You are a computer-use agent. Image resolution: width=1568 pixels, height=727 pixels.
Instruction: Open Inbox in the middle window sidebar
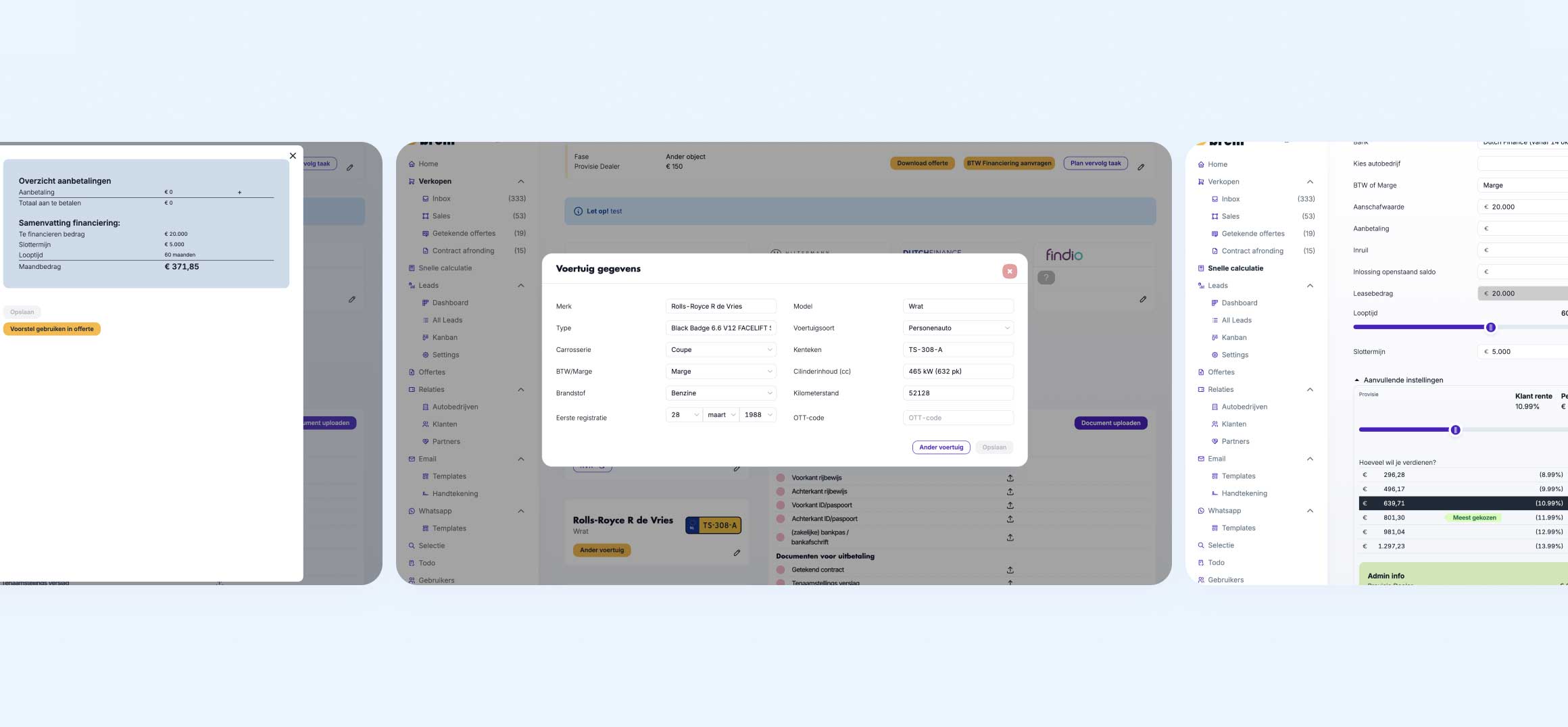point(441,199)
